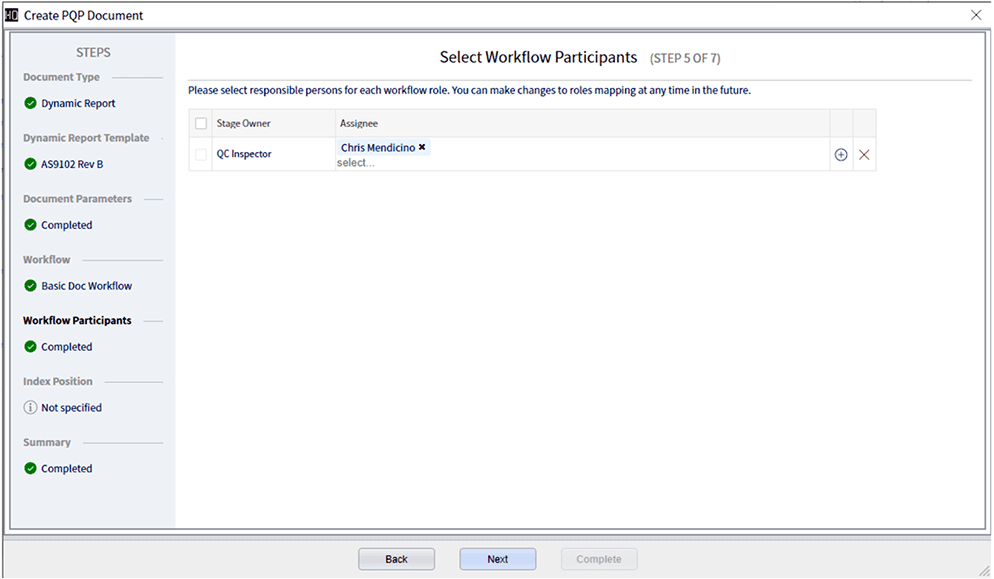Close the Create PQP Document dialog
The height and width of the screenshot is (579, 994).
[976, 15]
